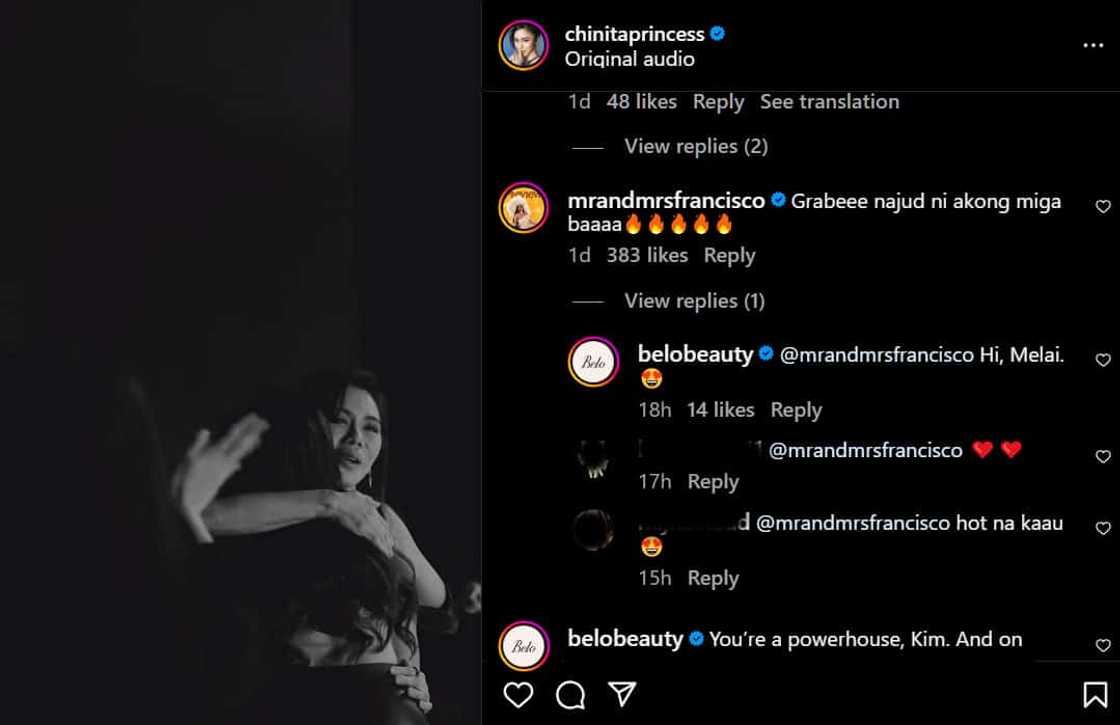Like the 'You're a powerhouse, Kim' comment
1120x725 pixels.
pyautogui.click(x=1103, y=646)
